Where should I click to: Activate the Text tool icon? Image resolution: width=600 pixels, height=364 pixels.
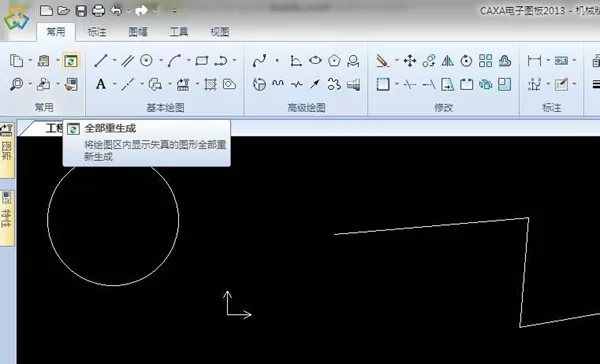point(101,84)
